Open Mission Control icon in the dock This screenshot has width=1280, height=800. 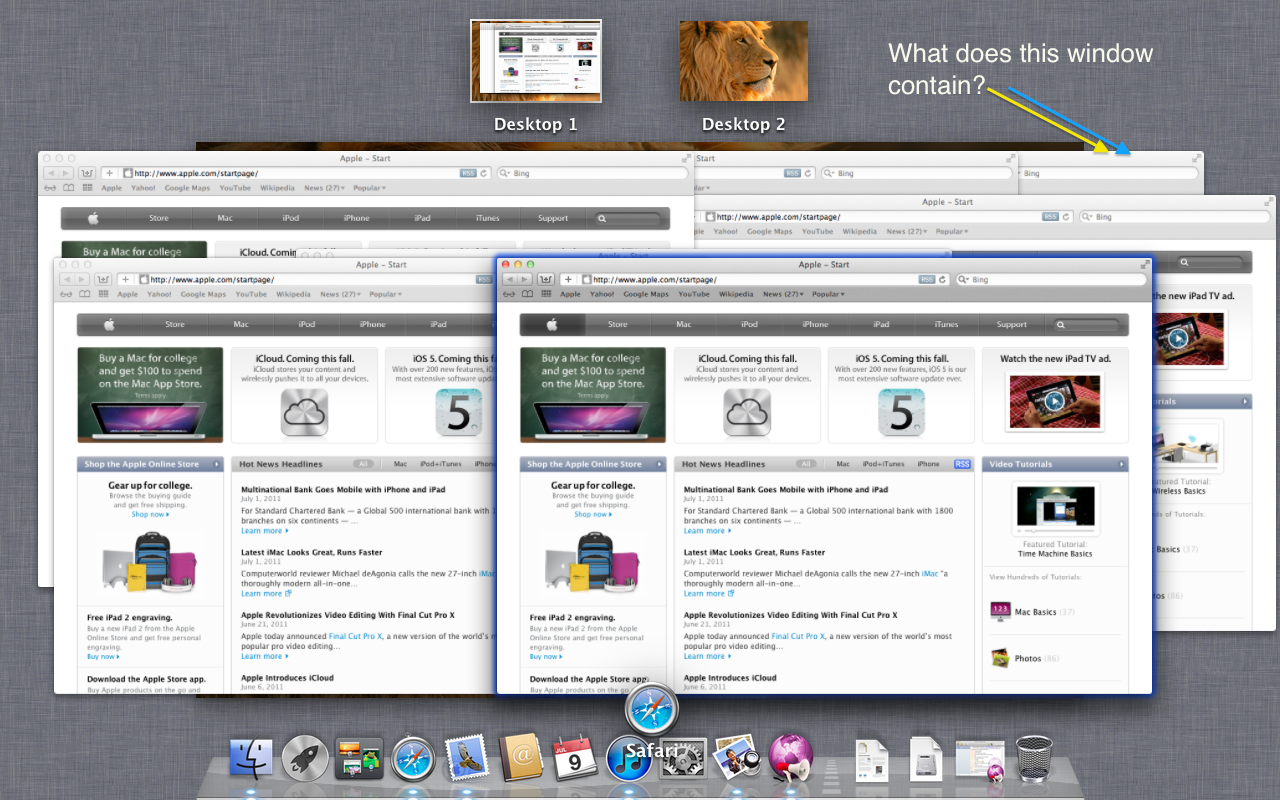[x=358, y=758]
